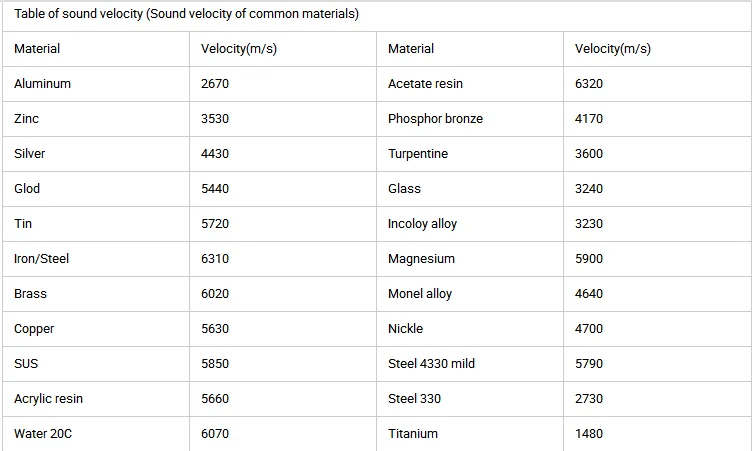Click the Zinc row label
The height and width of the screenshot is (451, 752).
coord(27,119)
